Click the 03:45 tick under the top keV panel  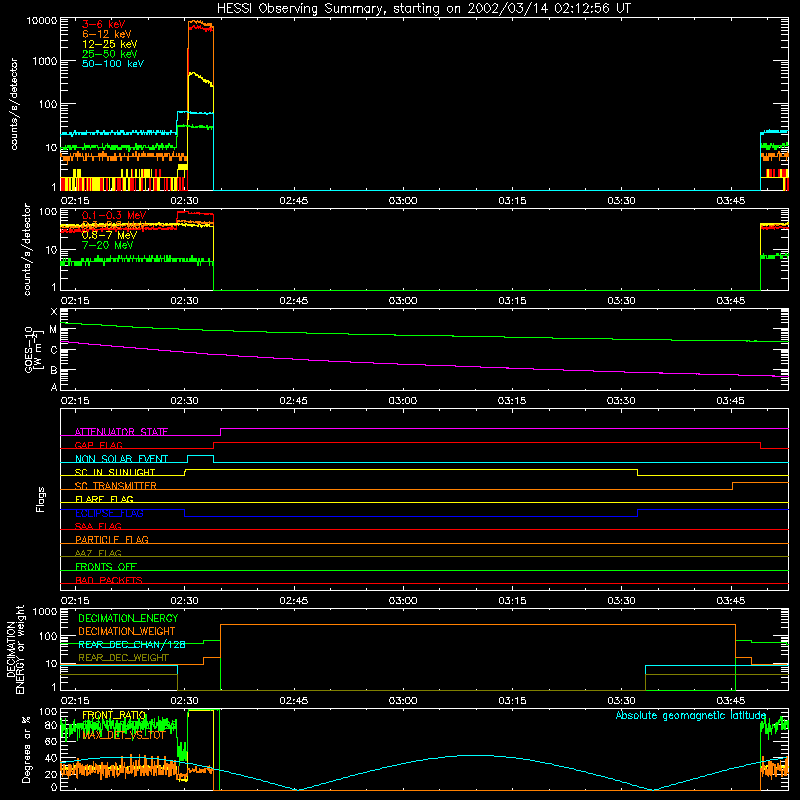[731, 201]
